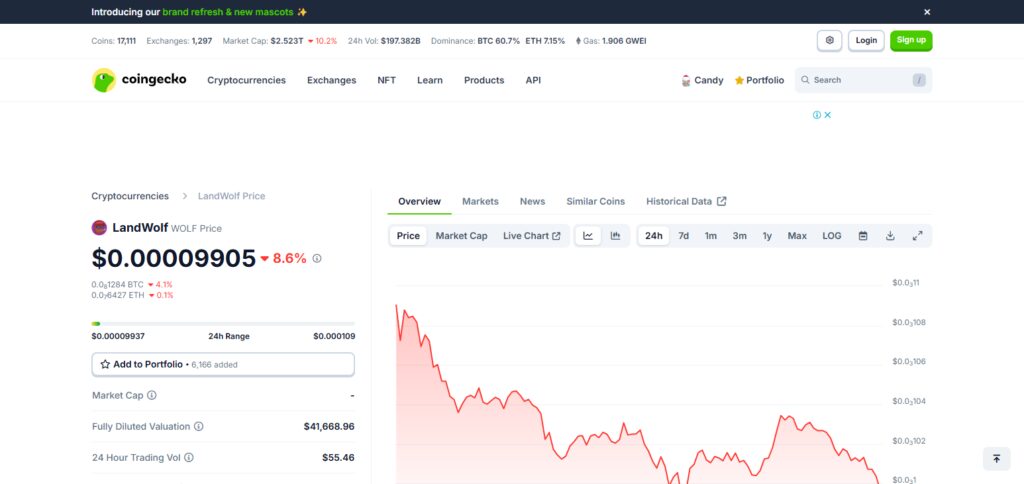1024x484 pixels.
Task: Close the advertisement with the X icon
Action: (x=827, y=115)
